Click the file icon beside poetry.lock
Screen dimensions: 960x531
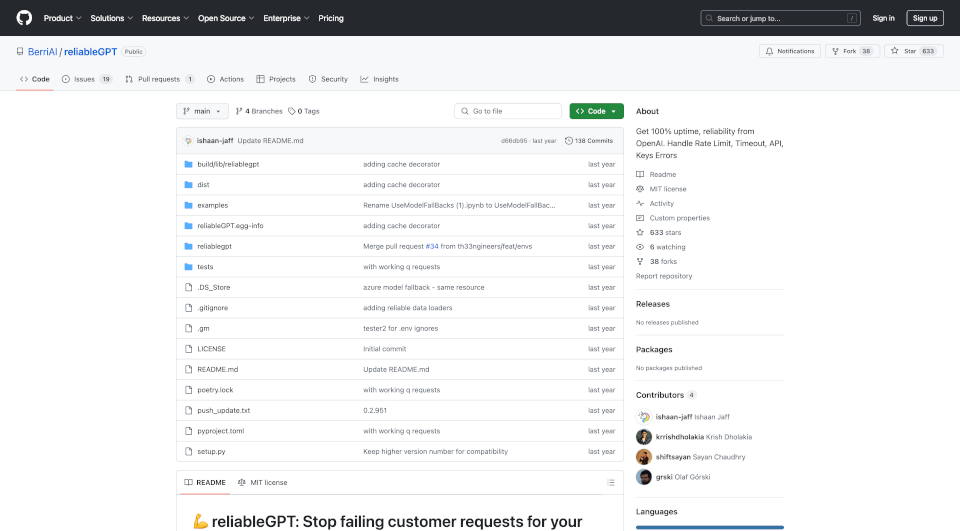pyautogui.click(x=189, y=390)
